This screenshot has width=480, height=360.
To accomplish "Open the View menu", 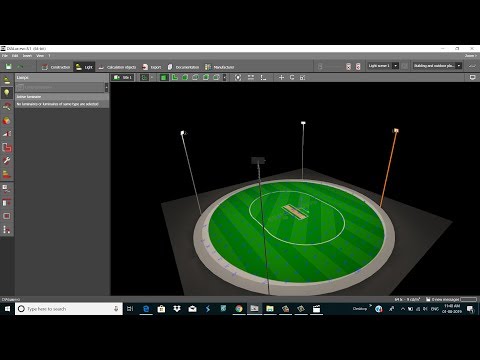I will point(40,56).
